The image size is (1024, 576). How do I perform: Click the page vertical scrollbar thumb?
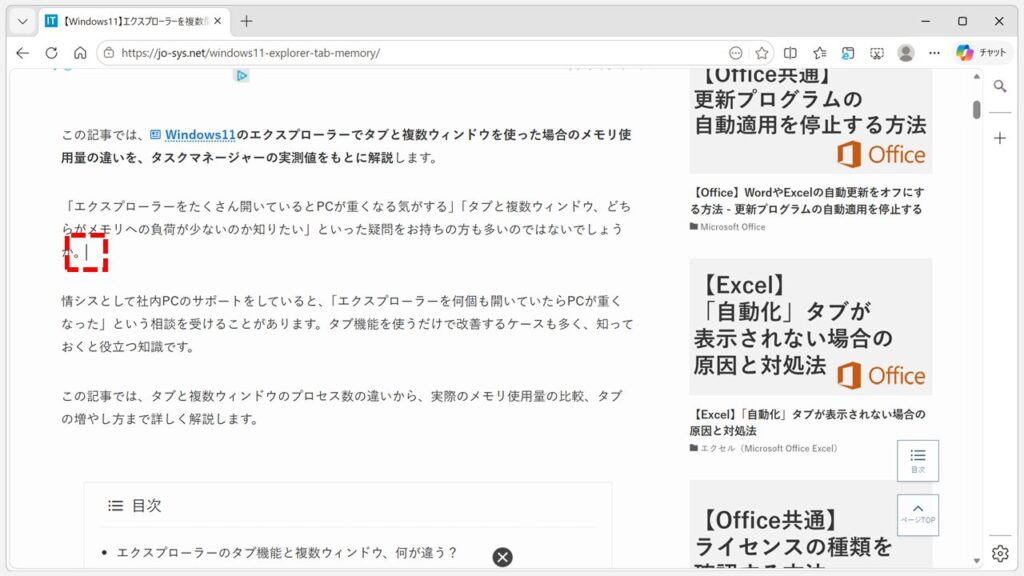[976, 110]
